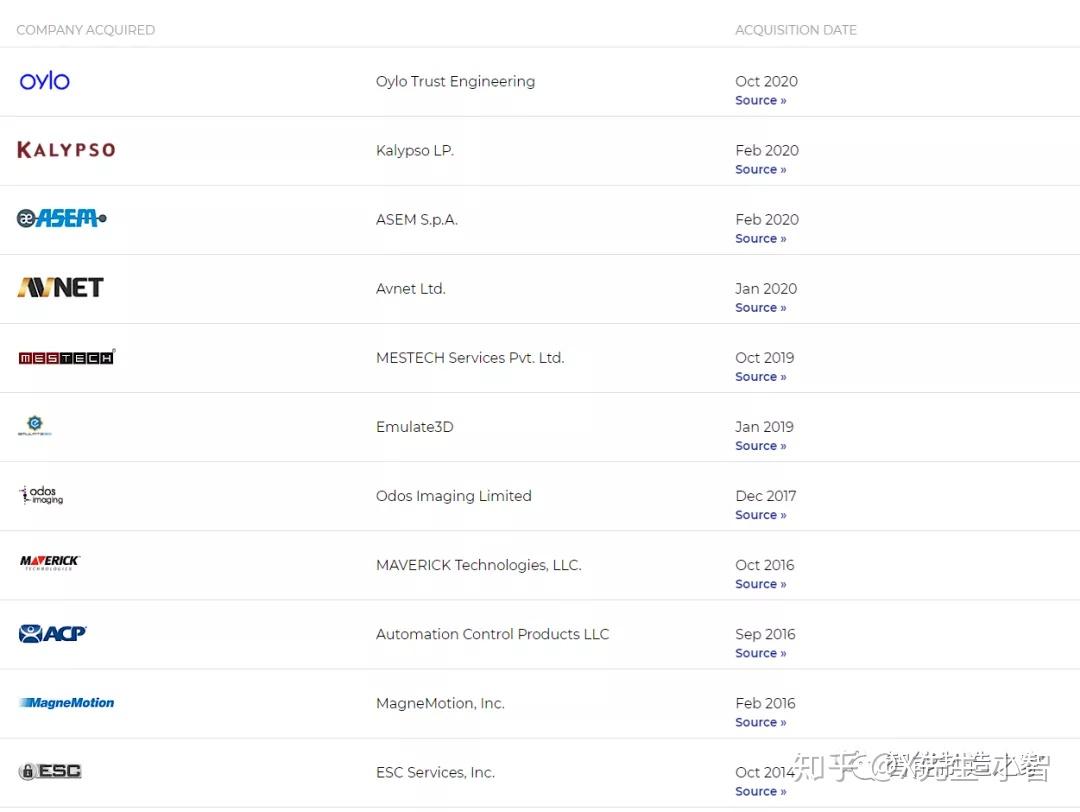Open Source link for MAVERICK Oct 2016
This screenshot has width=1080, height=812.
point(760,584)
